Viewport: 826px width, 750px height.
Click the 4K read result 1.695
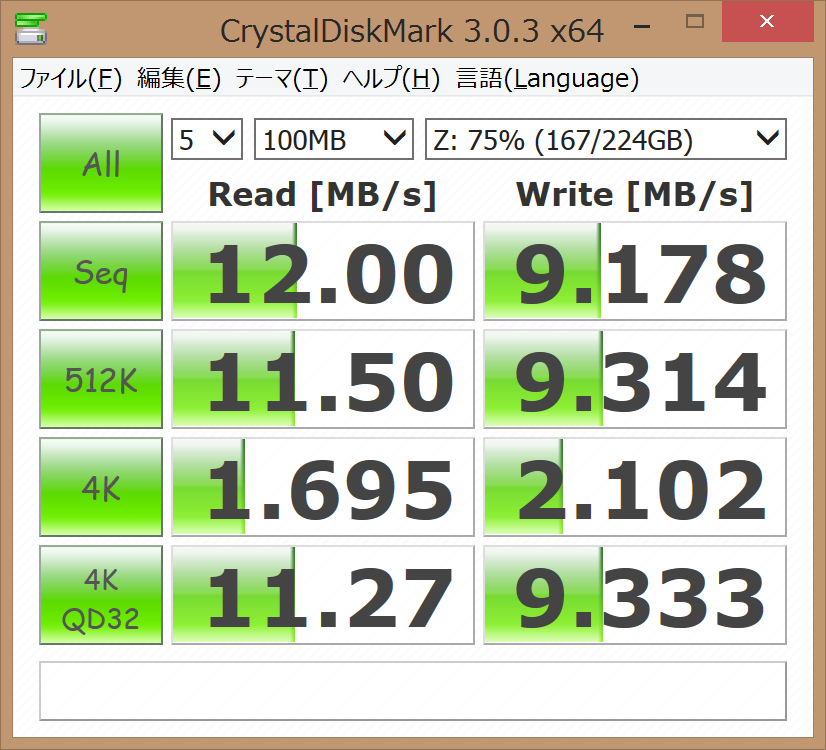(x=323, y=487)
